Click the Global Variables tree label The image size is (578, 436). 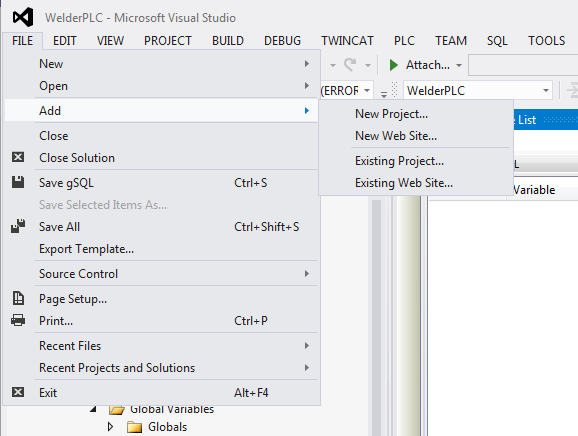pyautogui.click(x=172, y=409)
